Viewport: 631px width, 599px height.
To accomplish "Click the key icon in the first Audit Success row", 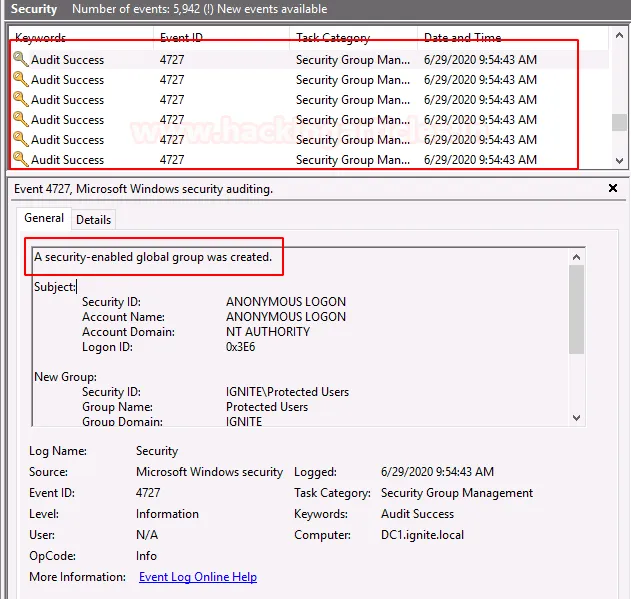I will (x=20, y=60).
